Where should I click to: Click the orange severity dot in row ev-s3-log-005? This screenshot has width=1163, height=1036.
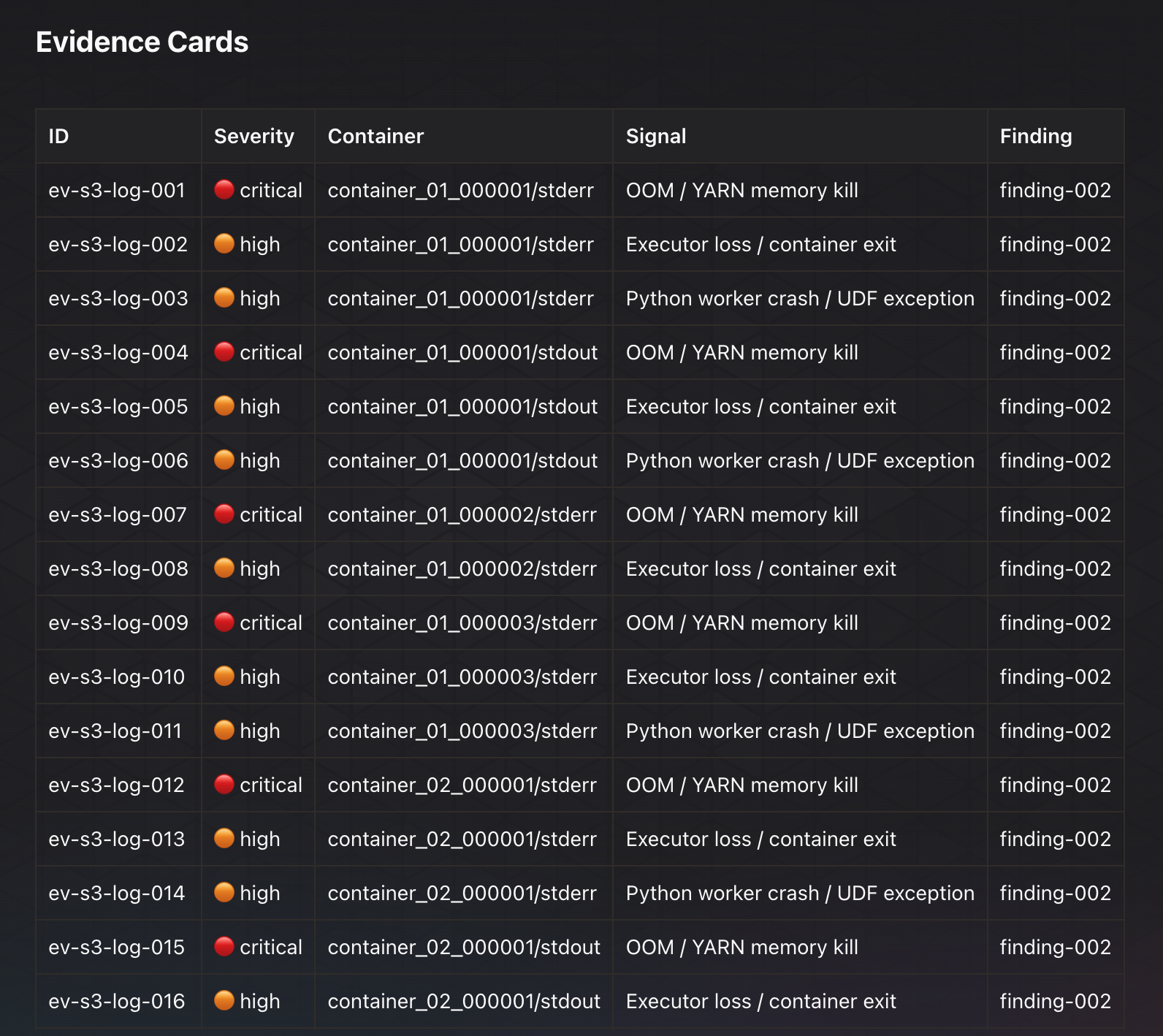224,406
